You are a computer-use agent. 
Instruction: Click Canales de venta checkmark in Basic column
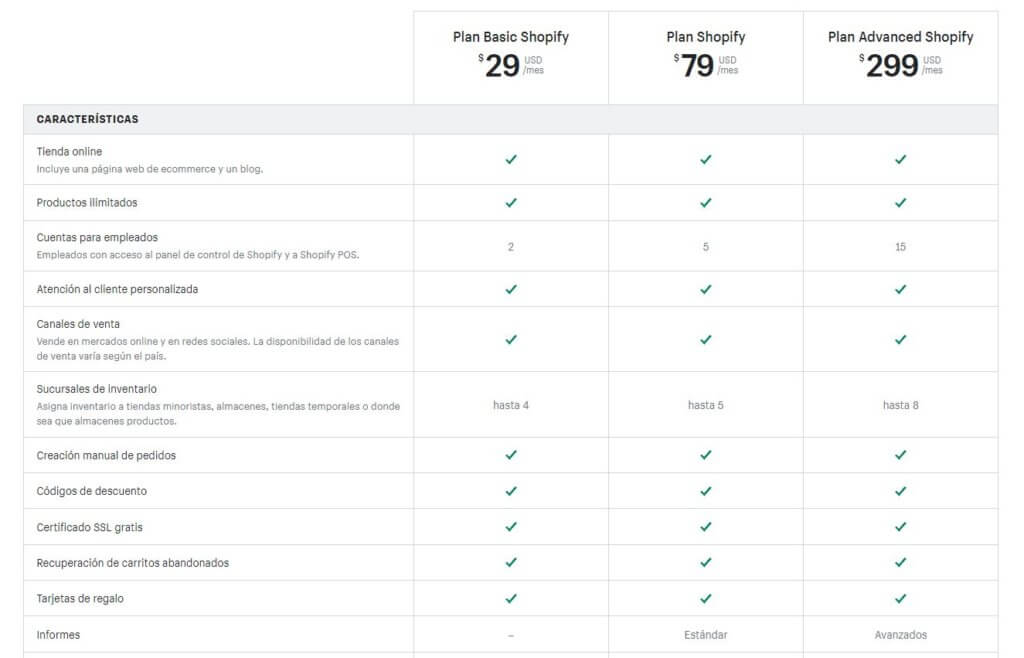511,339
